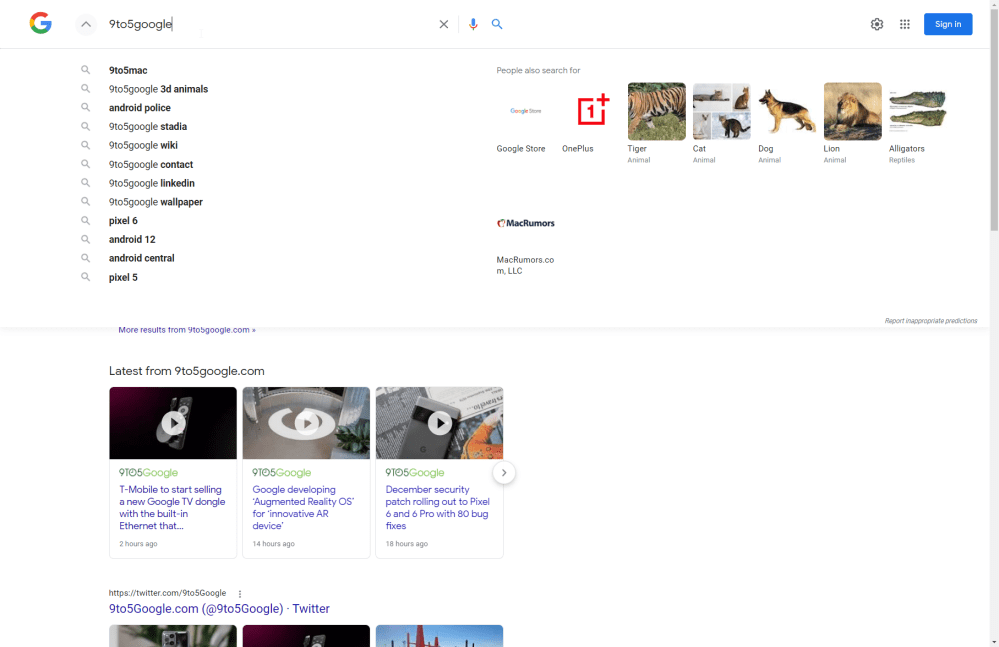The width and height of the screenshot is (999, 647).
Task: Clear the search box text
Action: [x=444, y=24]
